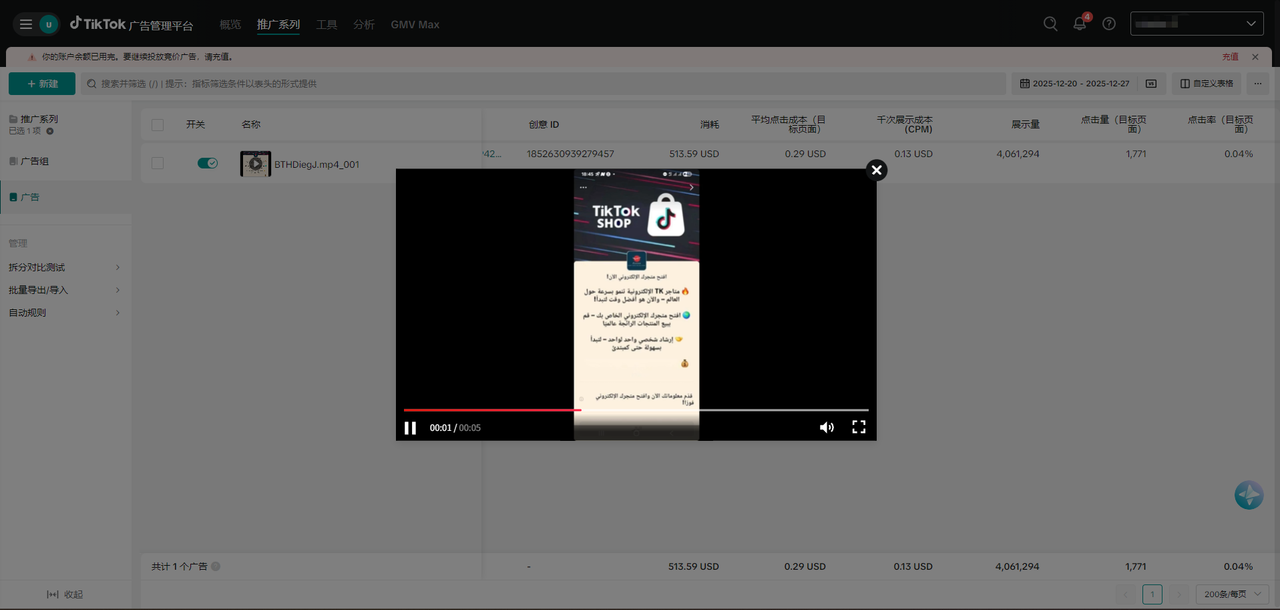The image size is (1280, 610).
Task: Sort by 点击量（目标页面）header
Action: tap(1113, 124)
